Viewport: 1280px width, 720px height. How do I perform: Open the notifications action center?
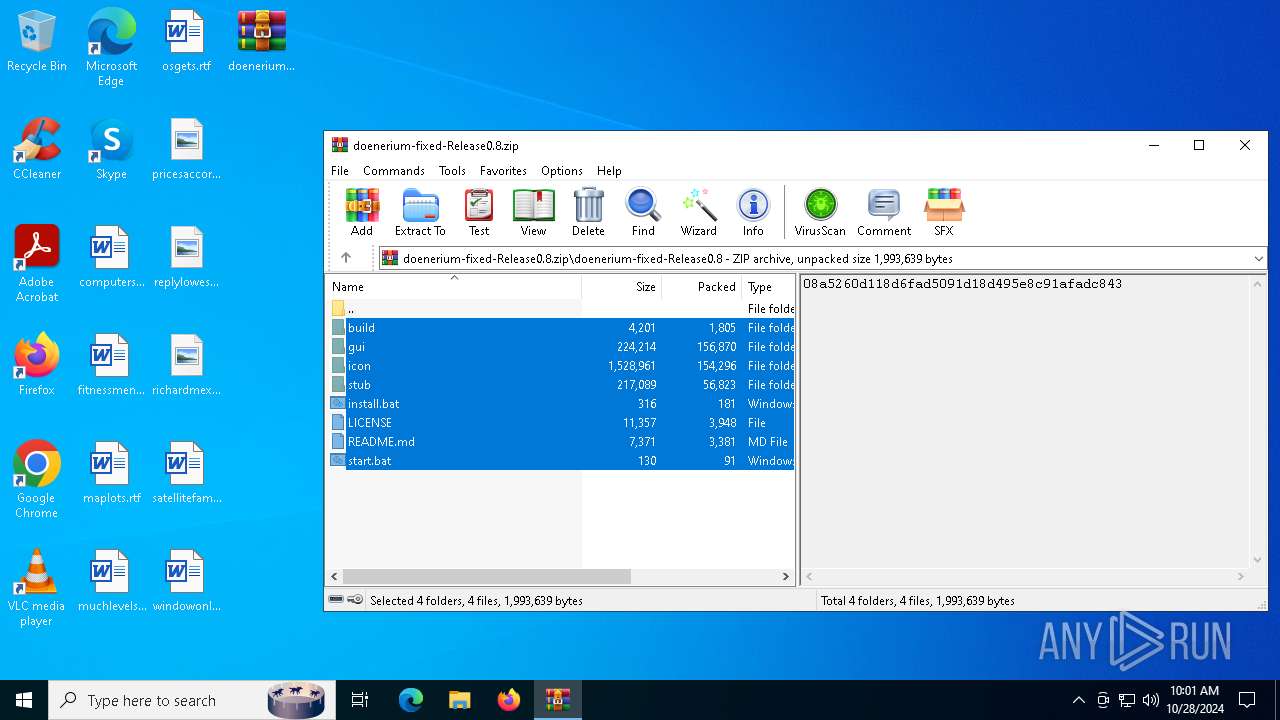pos(1247,700)
